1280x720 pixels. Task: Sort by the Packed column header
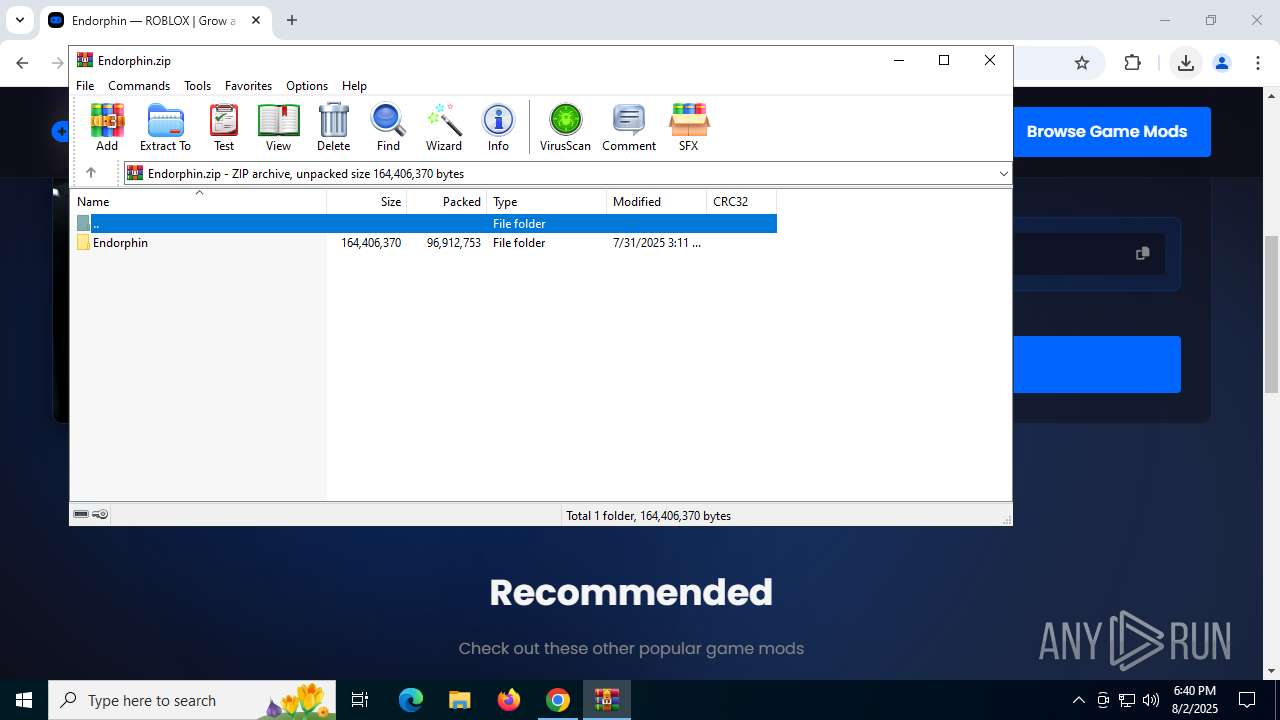coord(447,201)
